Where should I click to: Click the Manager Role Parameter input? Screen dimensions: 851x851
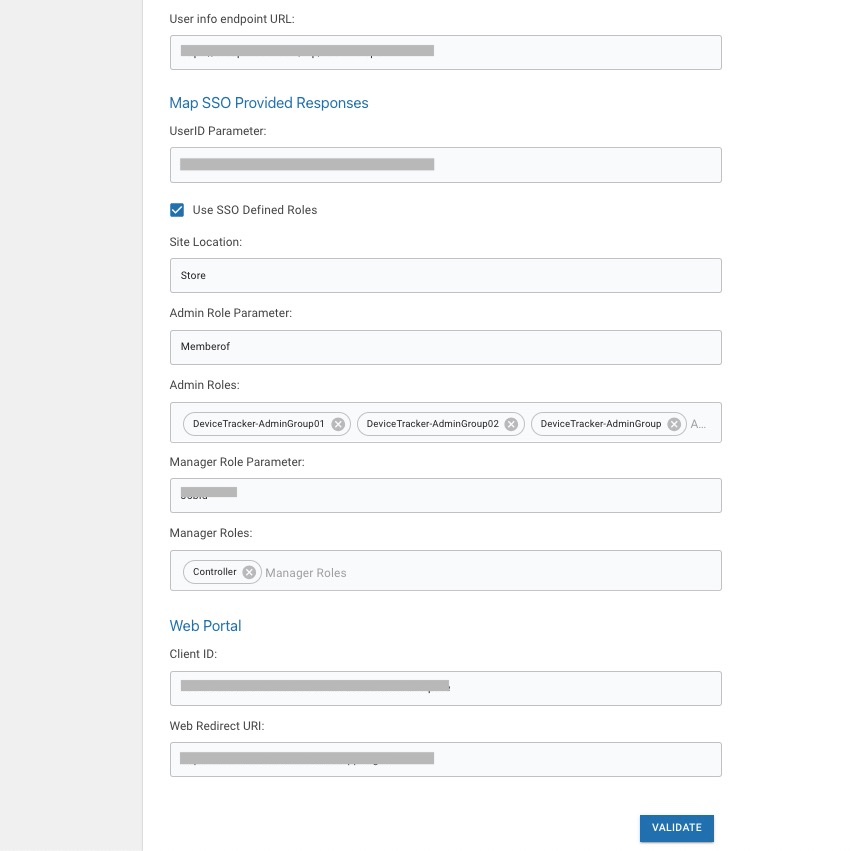click(x=445, y=495)
